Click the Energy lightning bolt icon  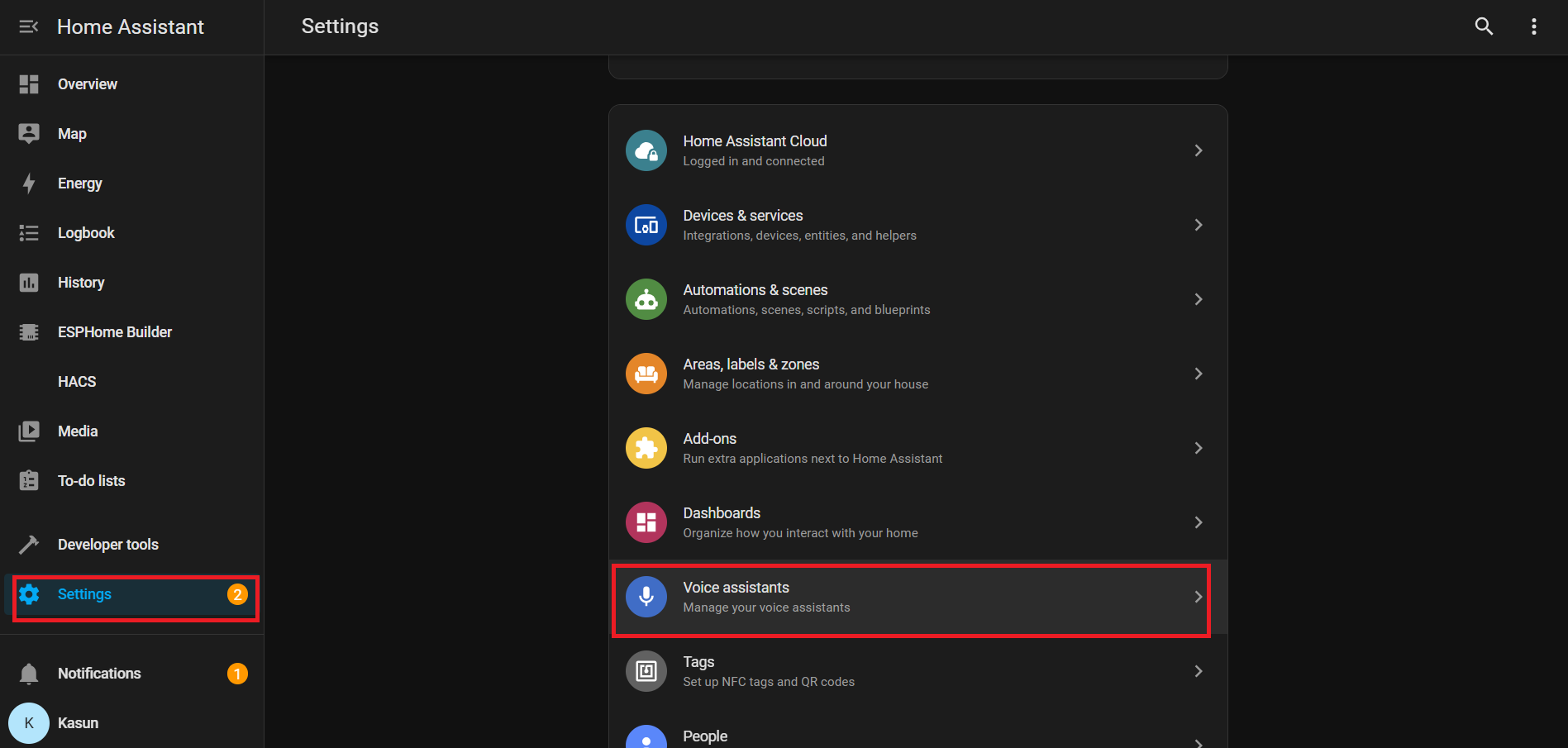29,183
